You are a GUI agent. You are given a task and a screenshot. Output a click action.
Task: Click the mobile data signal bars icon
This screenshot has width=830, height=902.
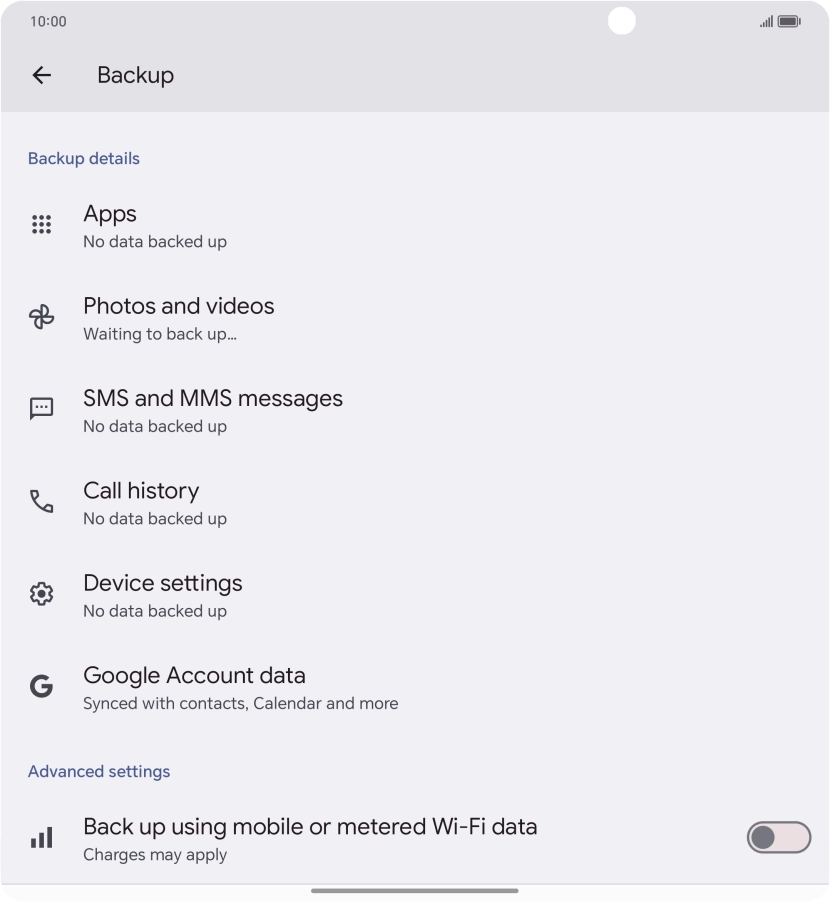coord(41,838)
